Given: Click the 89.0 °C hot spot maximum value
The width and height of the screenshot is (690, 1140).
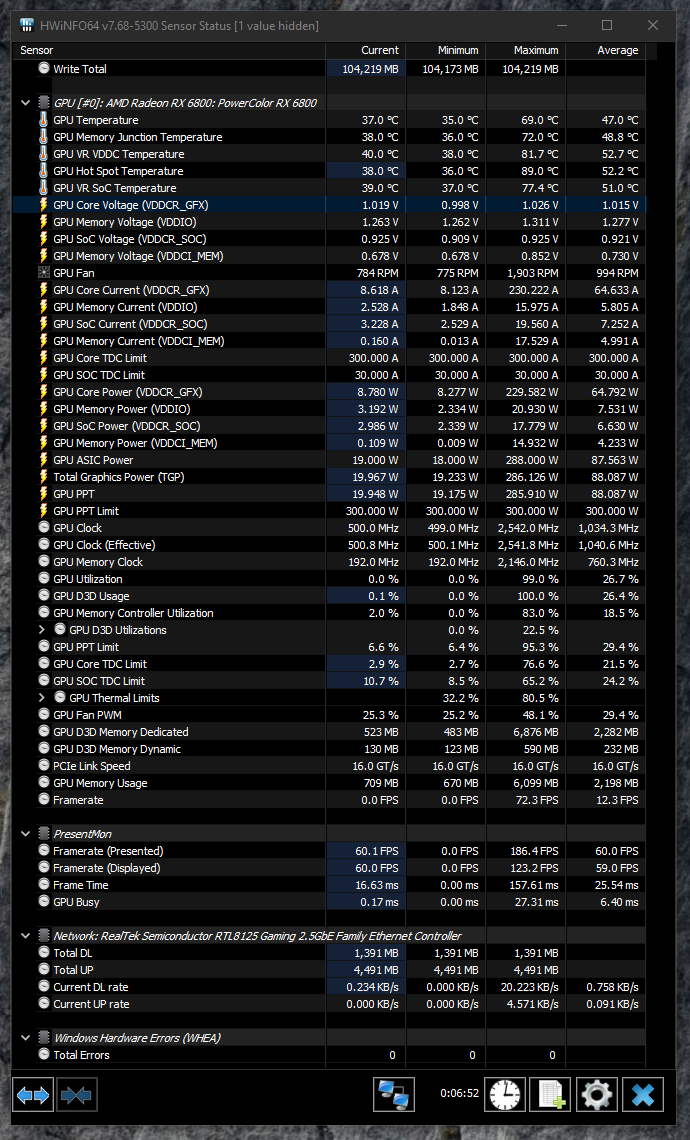Looking at the screenshot, I should pyautogui.click(x=540, y=171).
